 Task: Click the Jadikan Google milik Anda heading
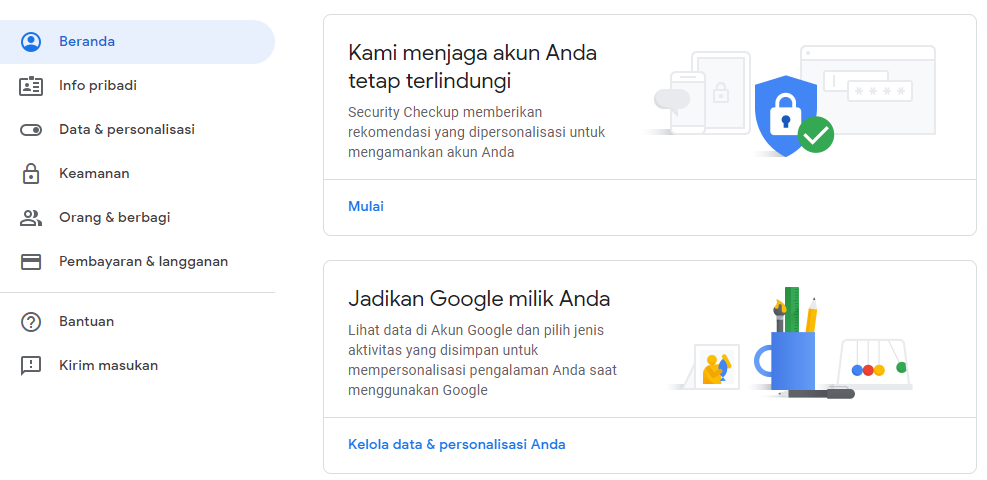[x=479, y=299]
